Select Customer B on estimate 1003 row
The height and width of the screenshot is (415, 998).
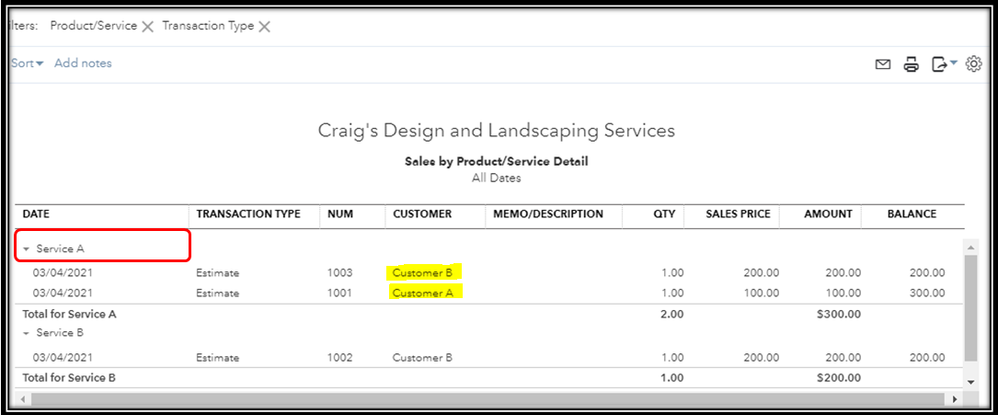coord(423,273)
